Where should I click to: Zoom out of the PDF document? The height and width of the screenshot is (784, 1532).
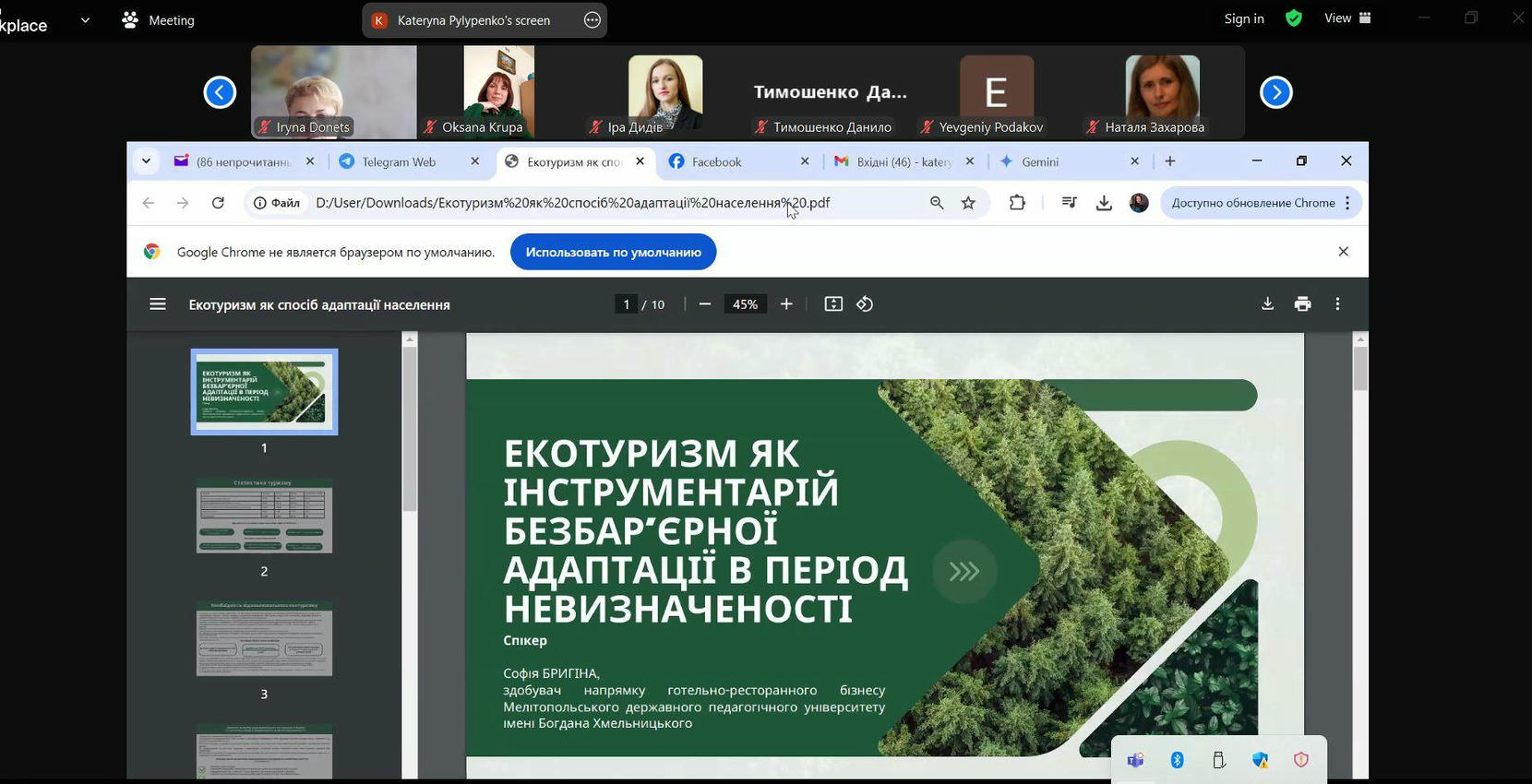coord(705,304)
